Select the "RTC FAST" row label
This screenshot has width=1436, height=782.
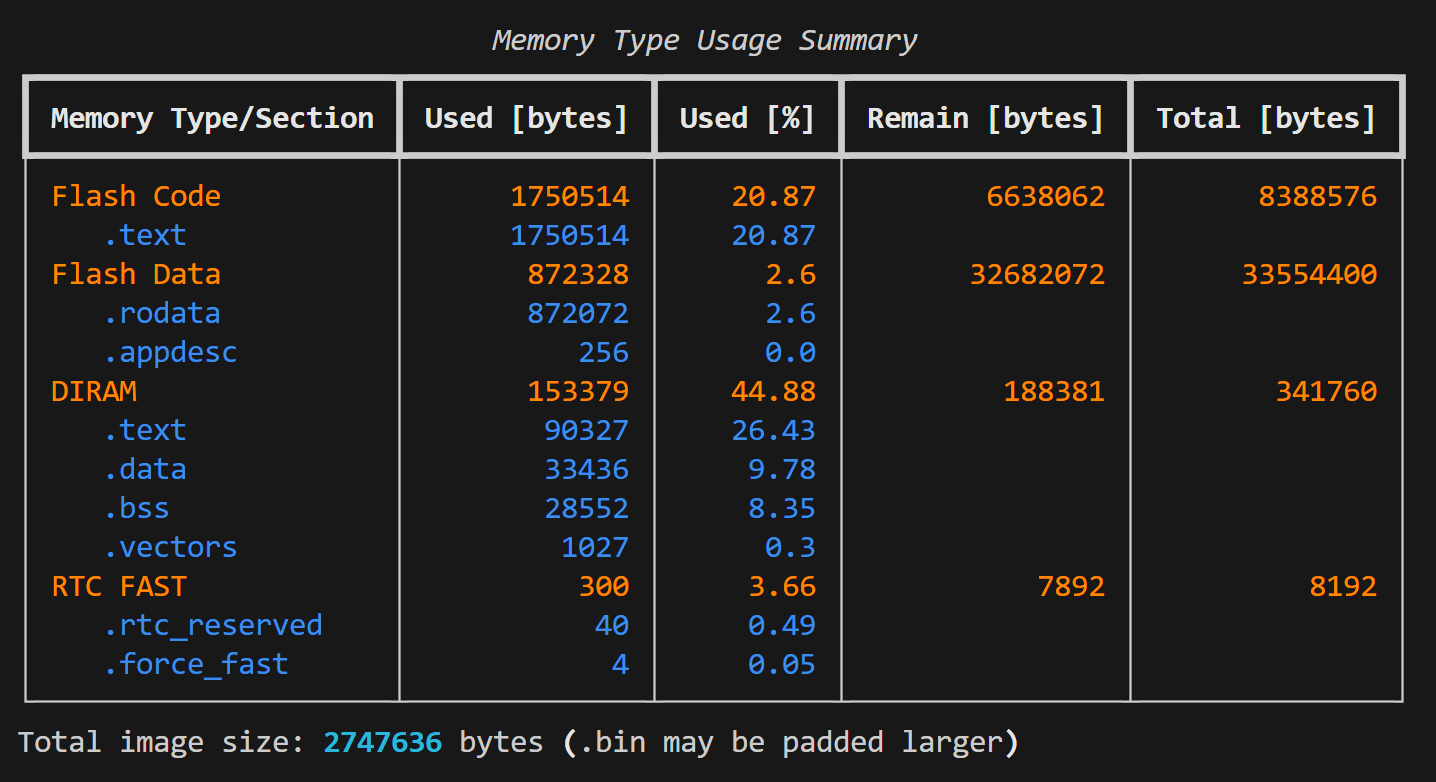click(119, 586)
